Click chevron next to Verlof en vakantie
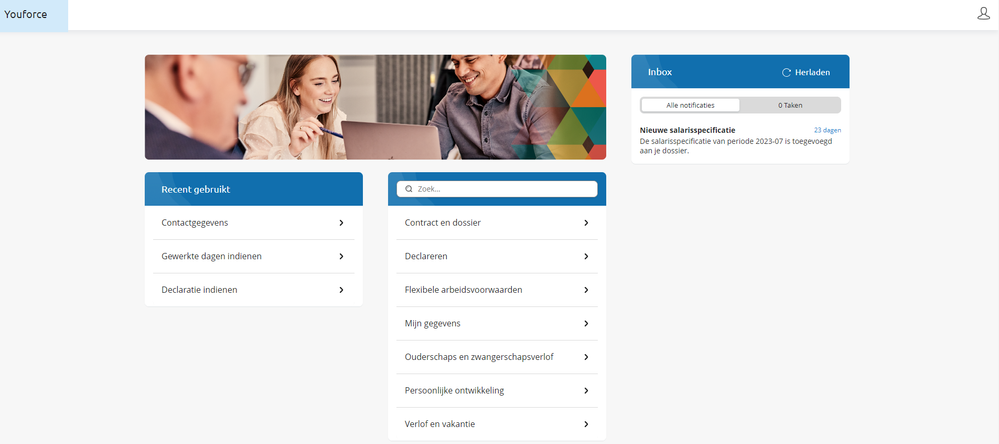Image resolution: width=999 pixels, height=444 pixels. point(586,424)
